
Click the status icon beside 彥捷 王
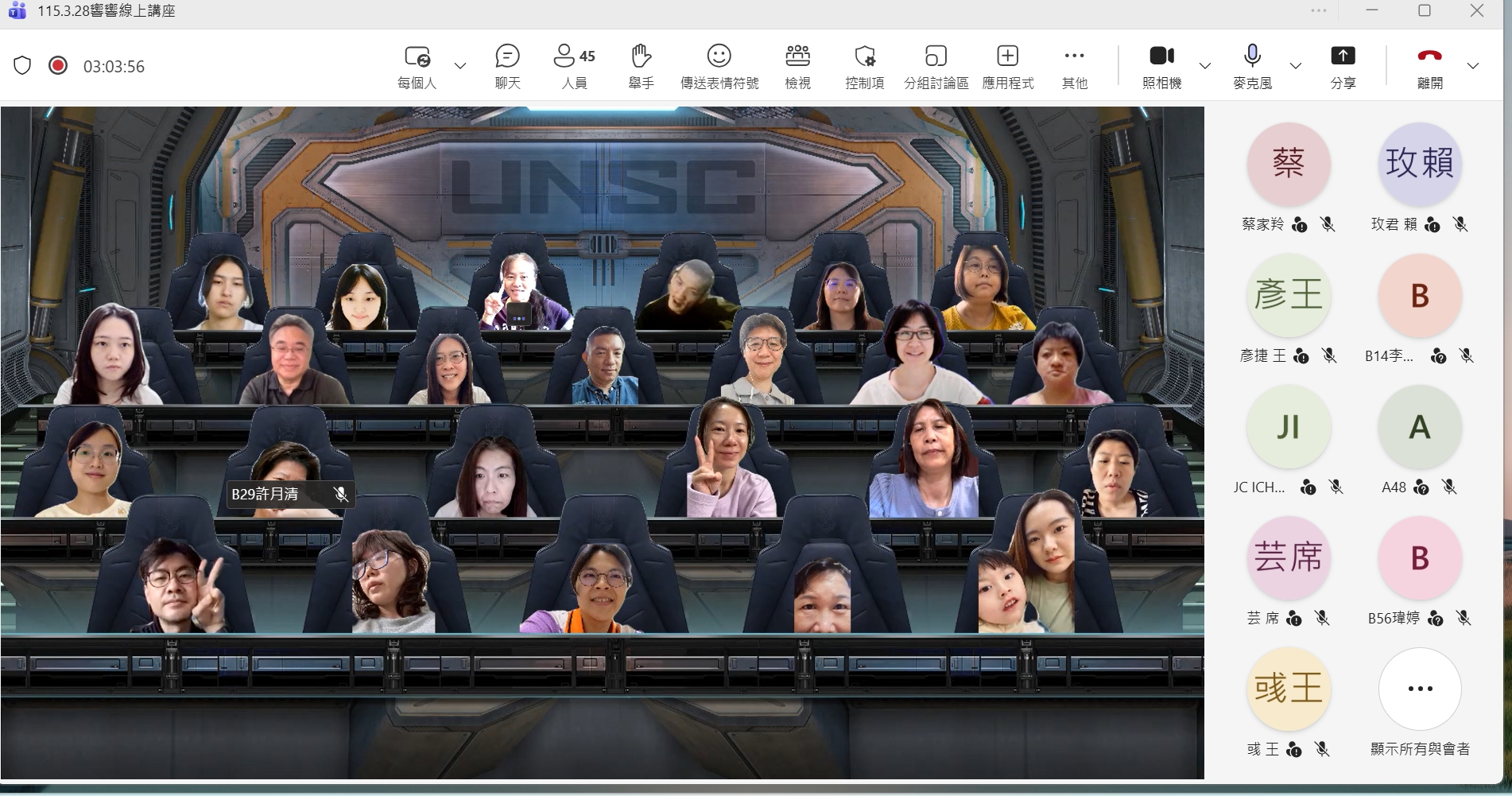click(1301, 356)
